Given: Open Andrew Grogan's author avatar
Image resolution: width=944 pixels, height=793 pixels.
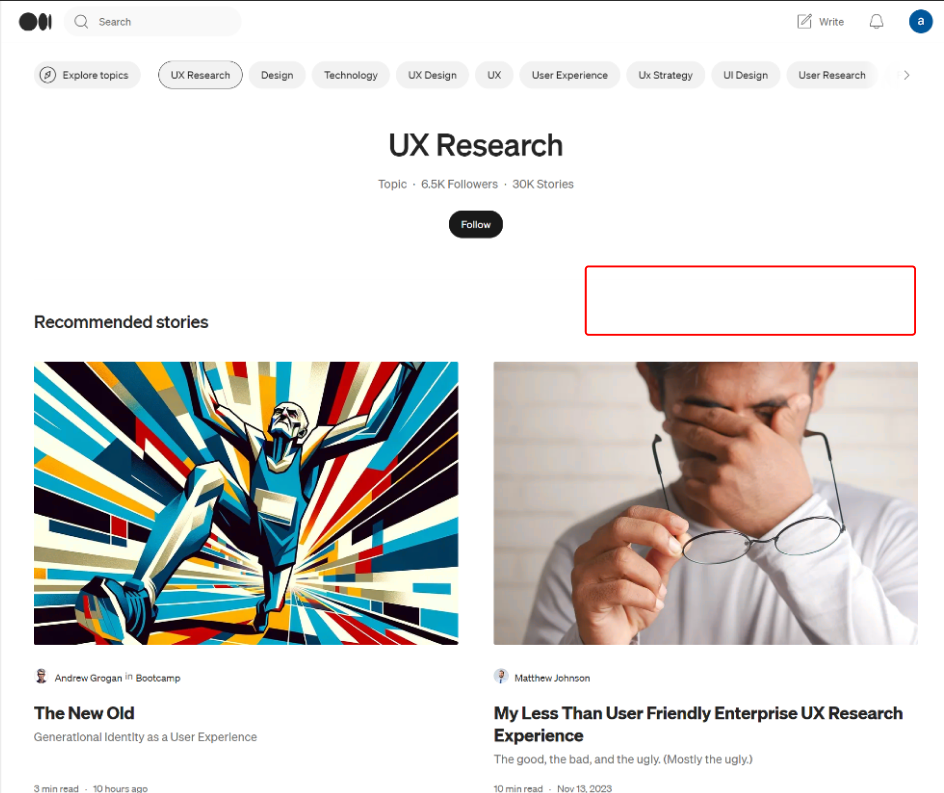Looking at the screenshot, I should 41,676.
